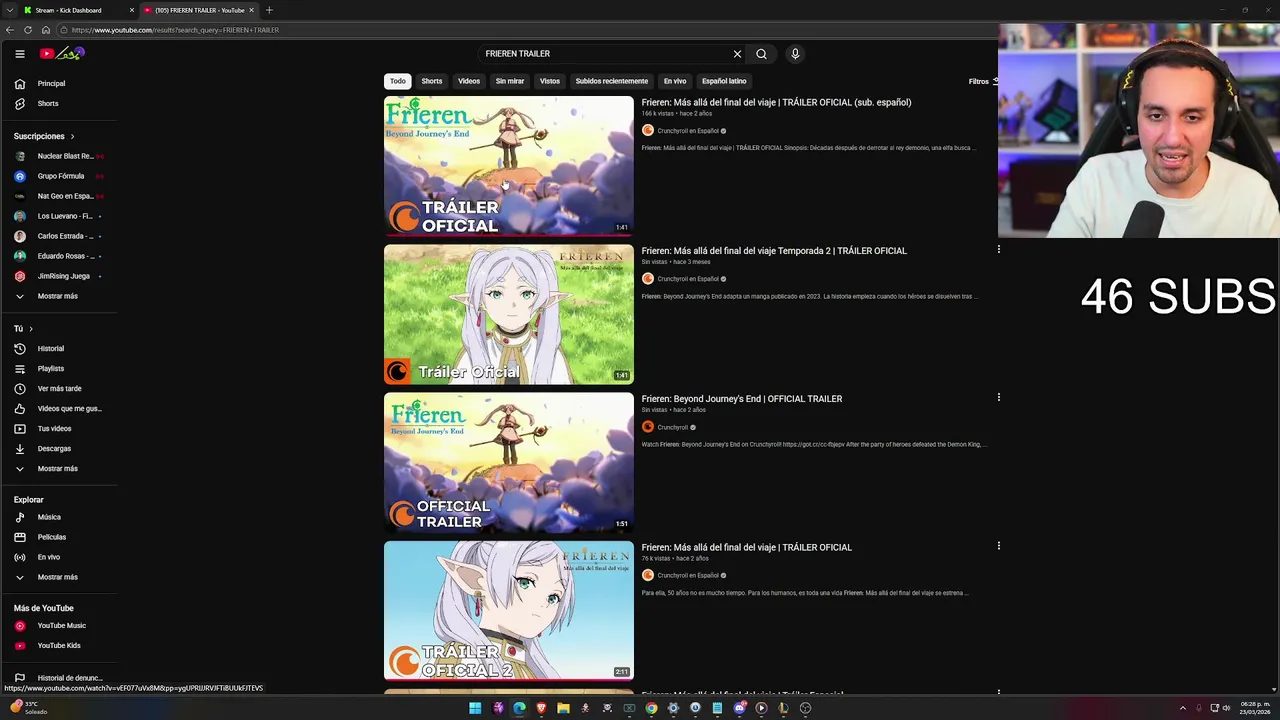Open Ver más tarde in the sidebar
This screenshot has width=1280, height=720.
tap(58, 389)
